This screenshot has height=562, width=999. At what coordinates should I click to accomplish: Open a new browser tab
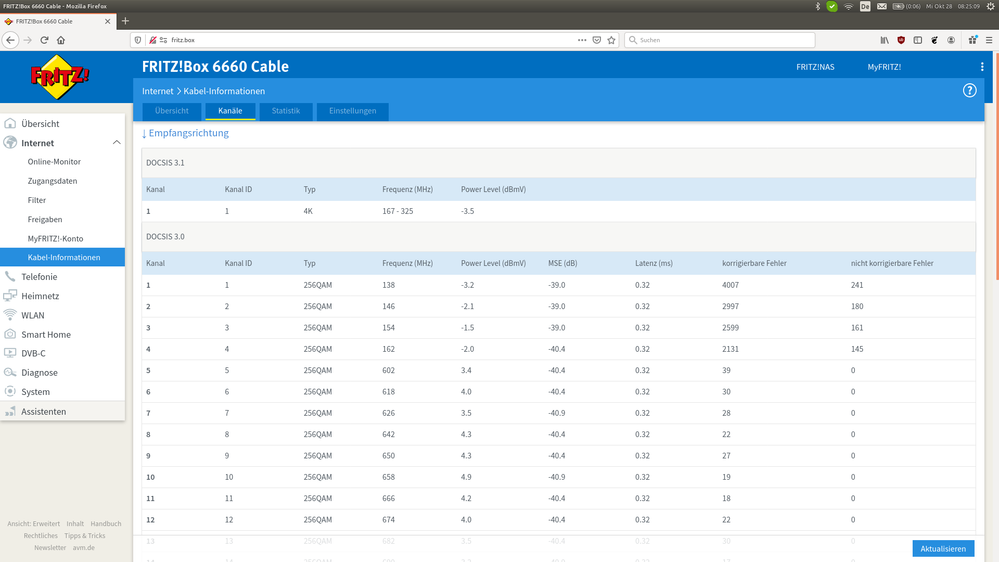(125, 21)
